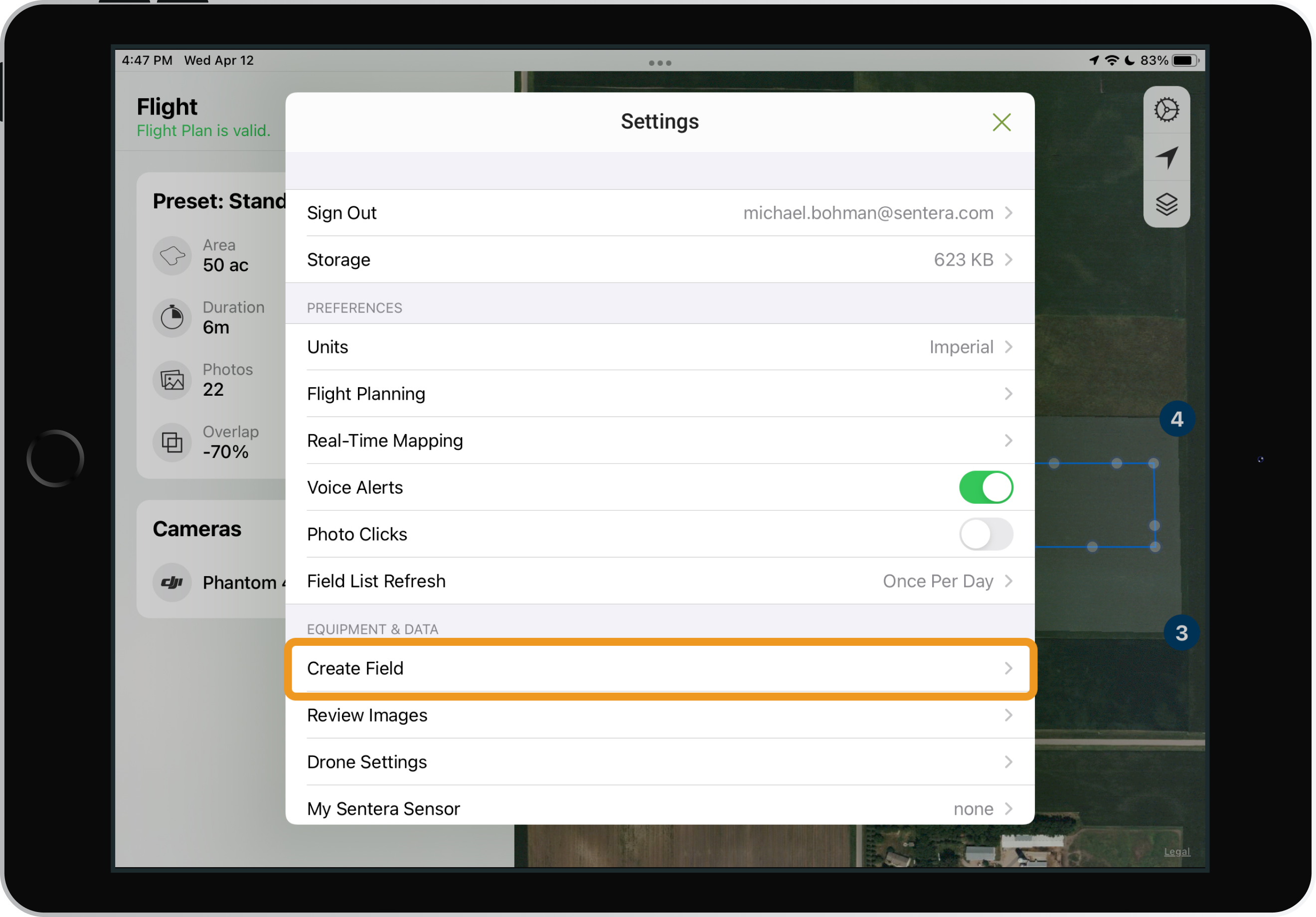The height and width of the screenshot is (917, 1316).
Task: Tap the michael.bohman@sentera.com email text
Action: tap(868, 213)
